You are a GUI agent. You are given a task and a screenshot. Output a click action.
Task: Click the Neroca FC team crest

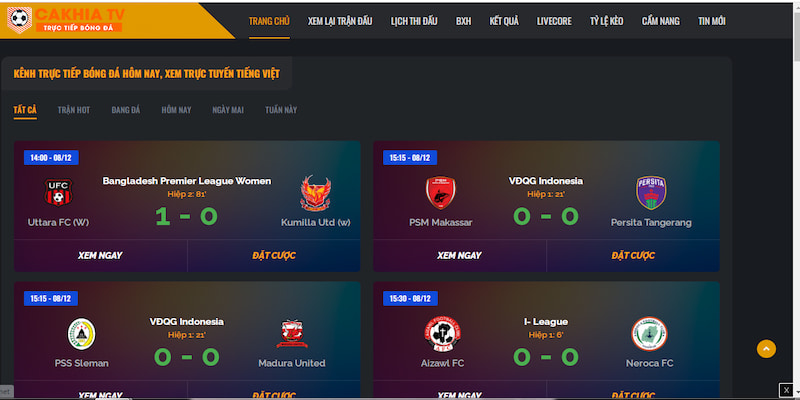649,334
